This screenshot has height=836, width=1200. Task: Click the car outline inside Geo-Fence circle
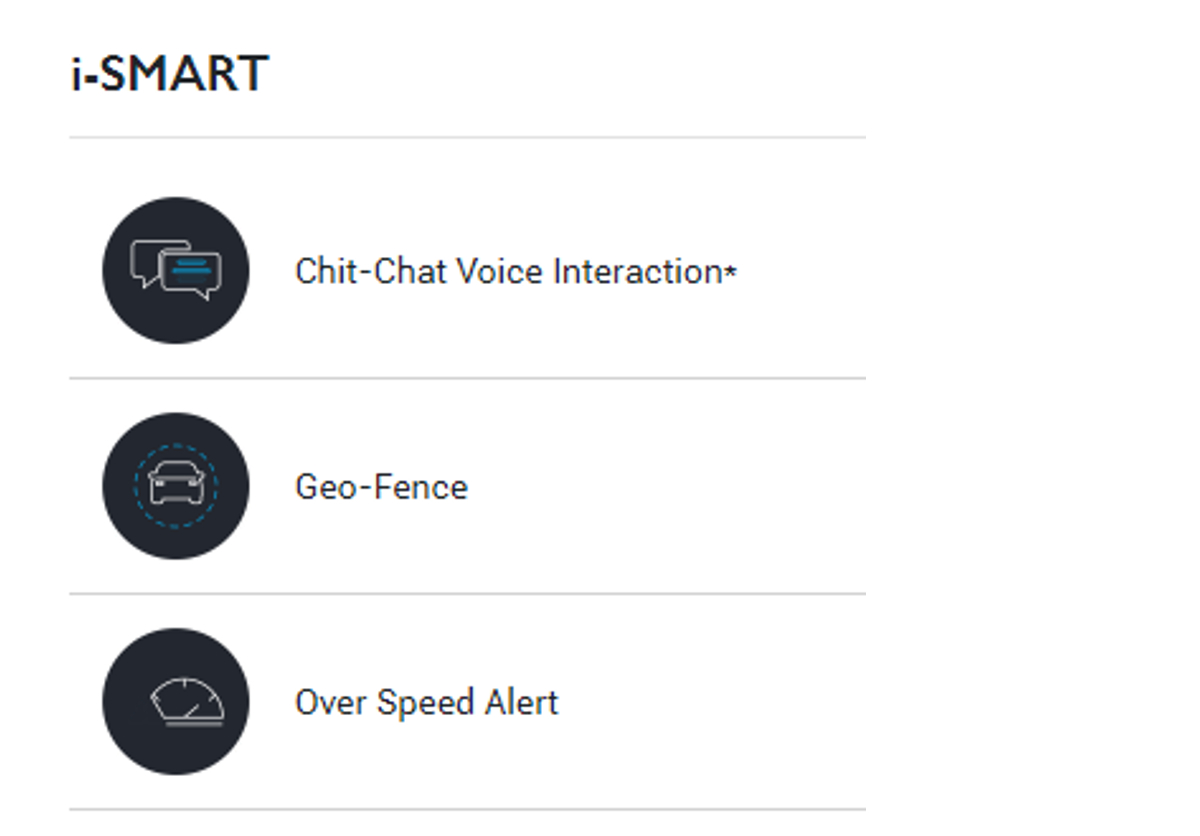point(176,486)
